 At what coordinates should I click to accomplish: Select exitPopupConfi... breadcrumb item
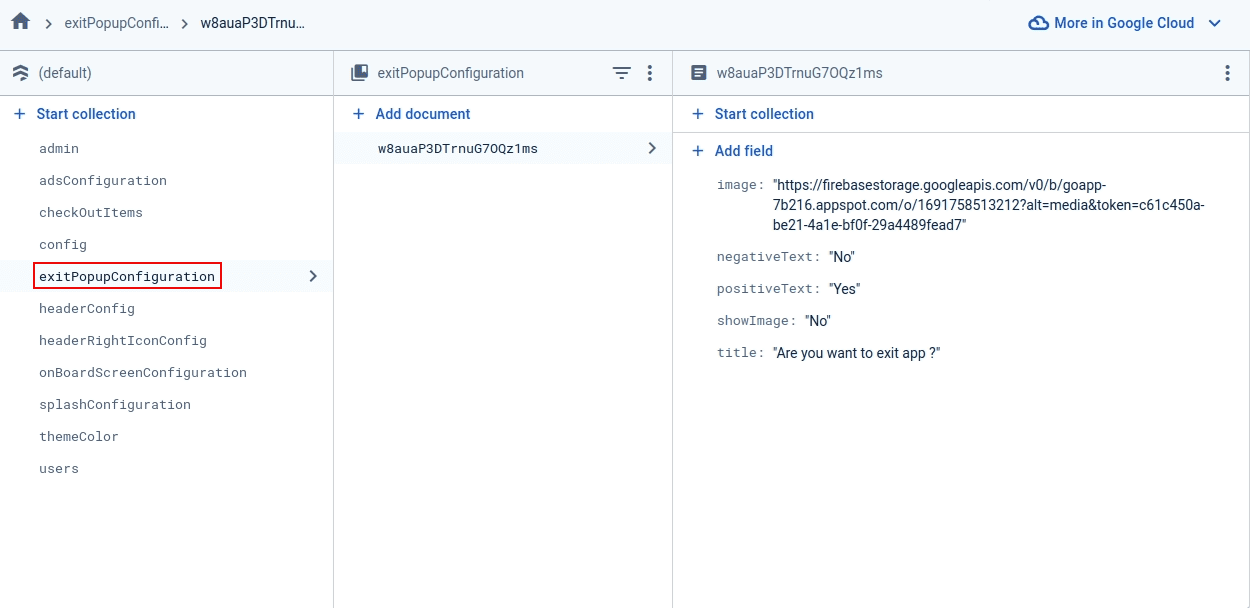[117, 23]
